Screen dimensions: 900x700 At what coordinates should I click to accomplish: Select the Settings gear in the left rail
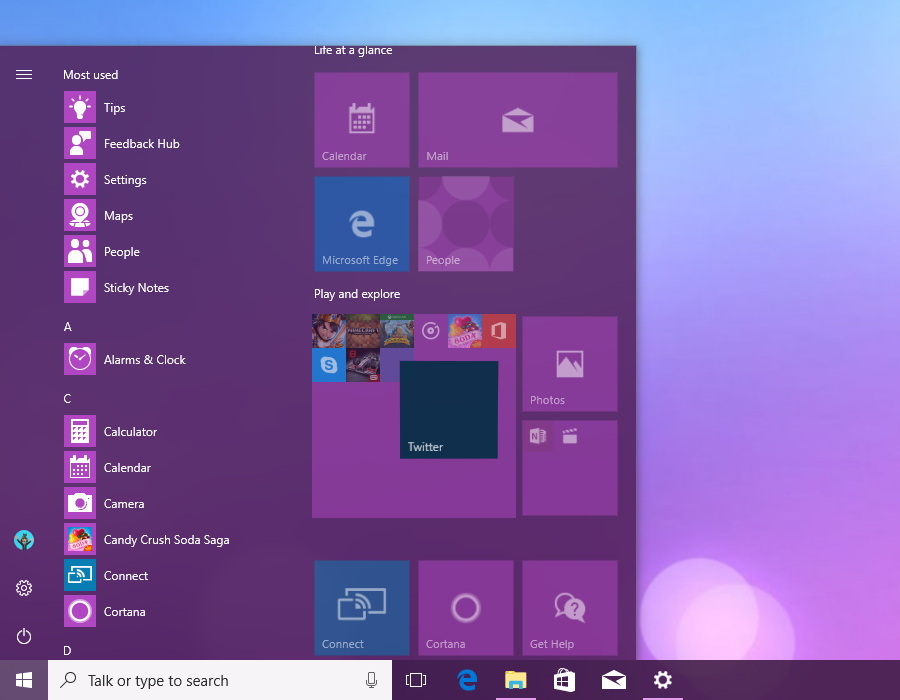tap(23, 588)
